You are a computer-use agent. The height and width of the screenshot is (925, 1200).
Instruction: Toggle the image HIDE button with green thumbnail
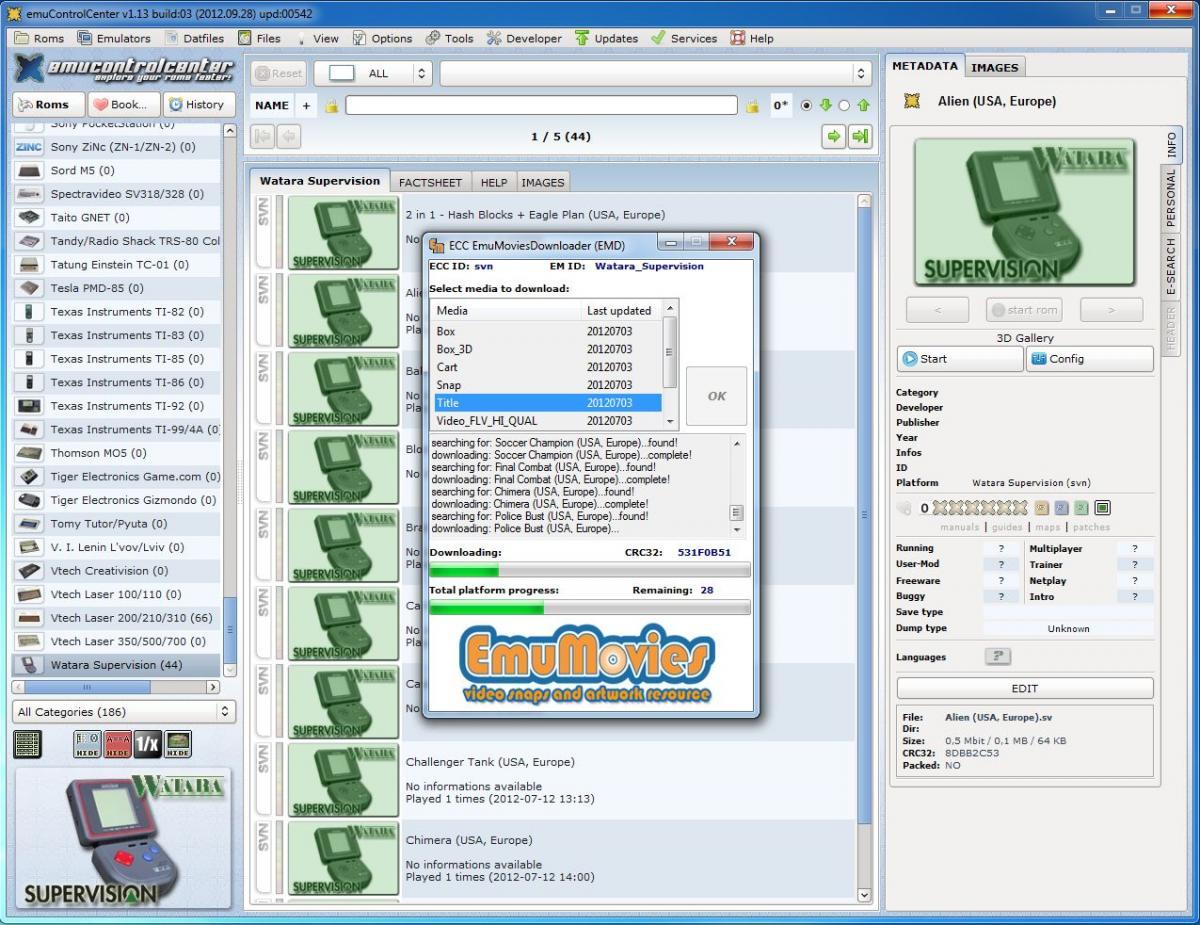[178, 744]
